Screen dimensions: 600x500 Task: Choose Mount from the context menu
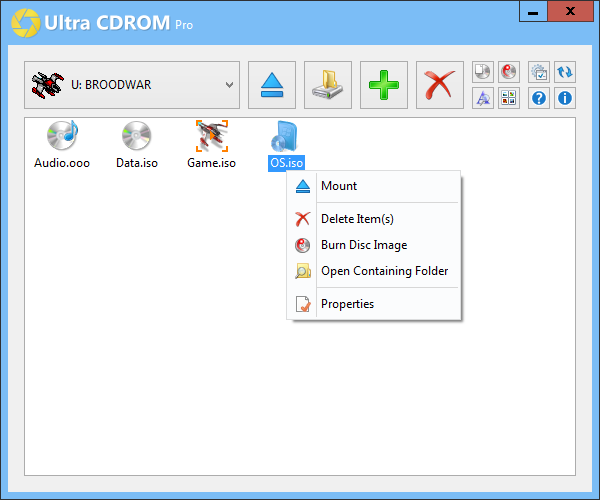(x=374, y=186)
